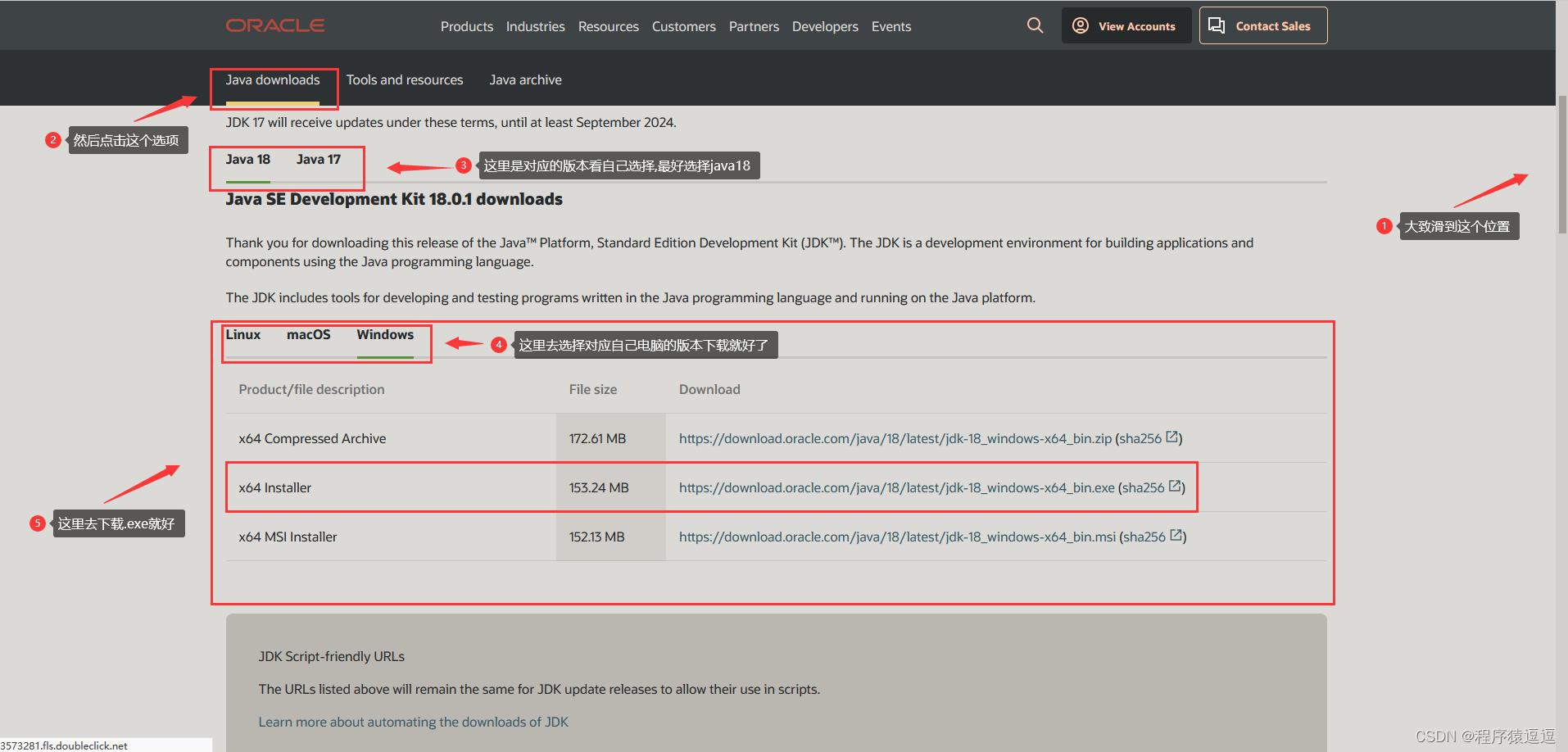Open the sha256 link for the MSI installer
This screenshot has height=752, width=1568.
1144,537
